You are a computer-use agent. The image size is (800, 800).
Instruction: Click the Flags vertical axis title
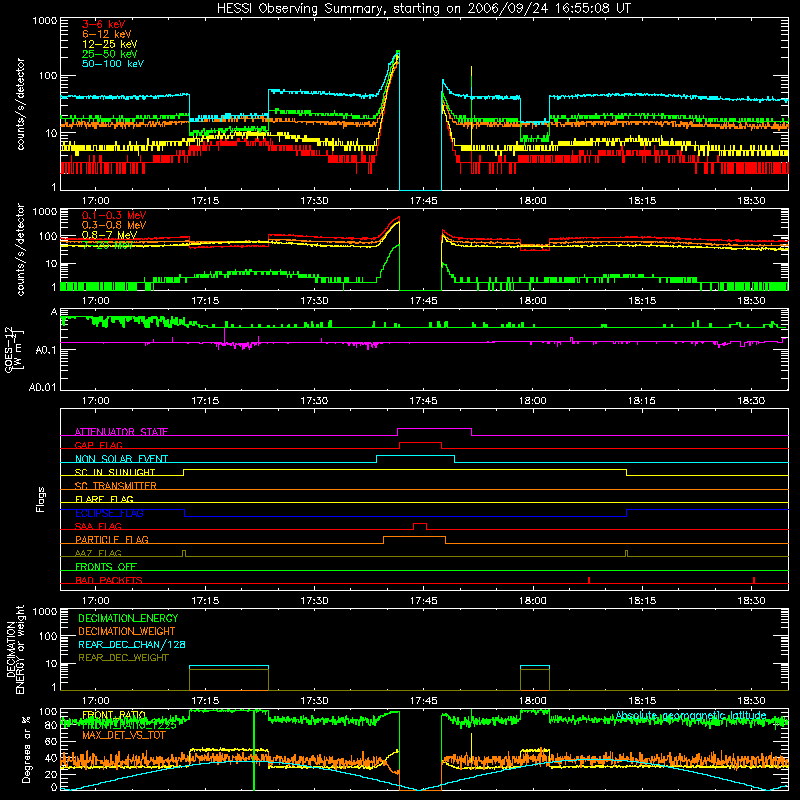pos(41,499)
